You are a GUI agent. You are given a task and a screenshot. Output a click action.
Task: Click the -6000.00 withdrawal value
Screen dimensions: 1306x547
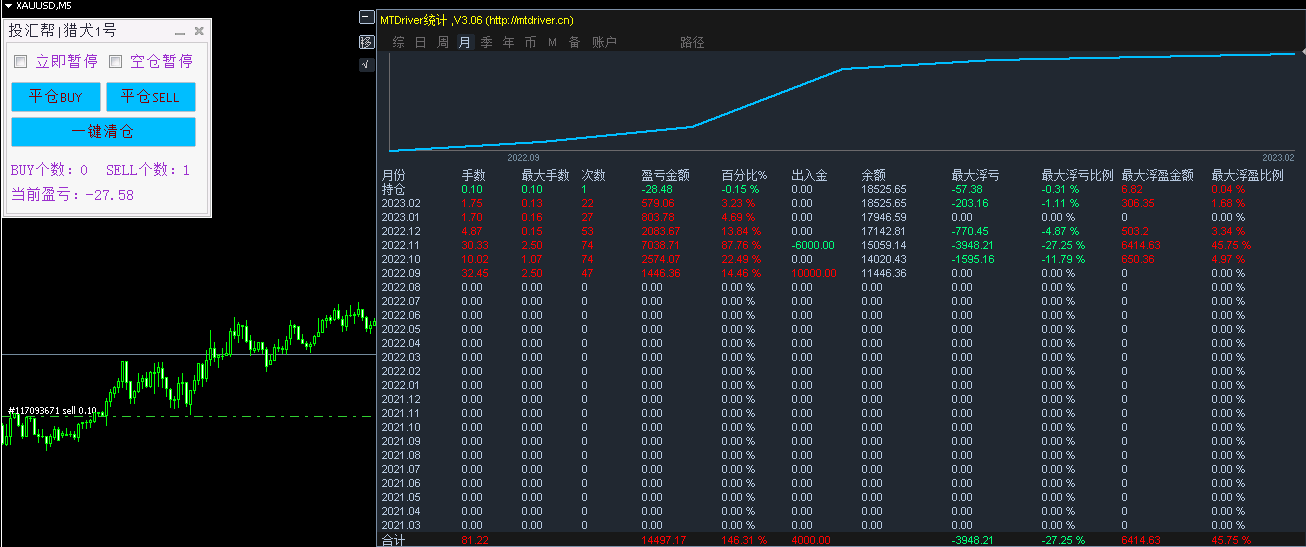[813, 245]
